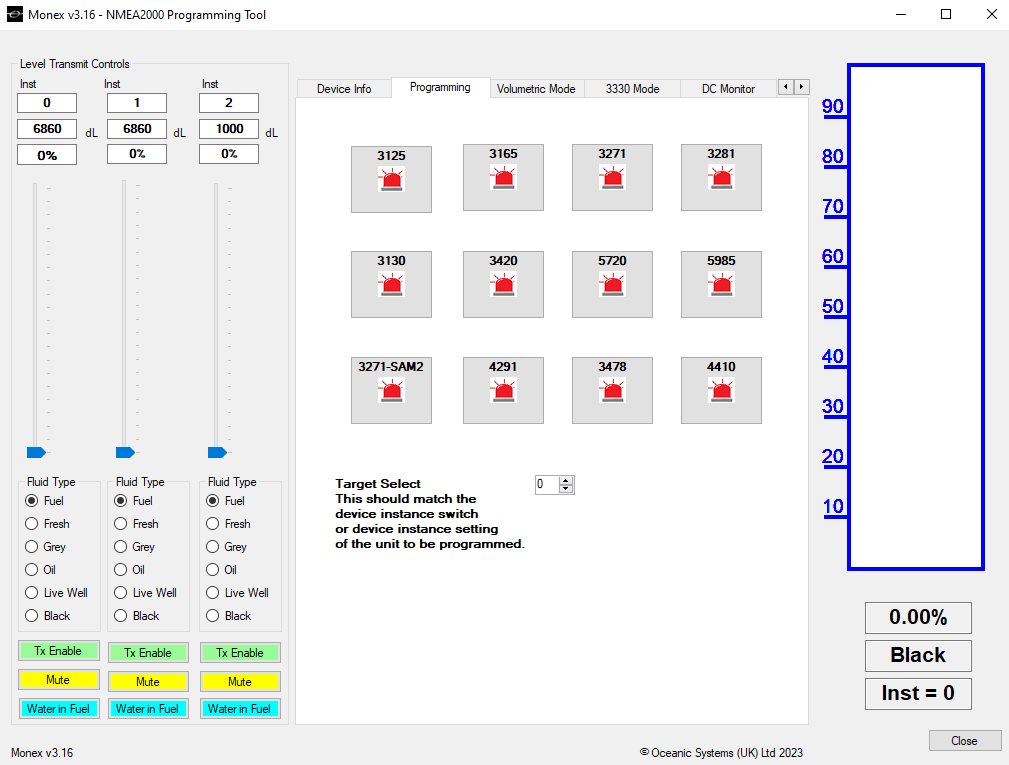
Task: Open the DC Monitor tab
Action: click(x=728, y=89)
